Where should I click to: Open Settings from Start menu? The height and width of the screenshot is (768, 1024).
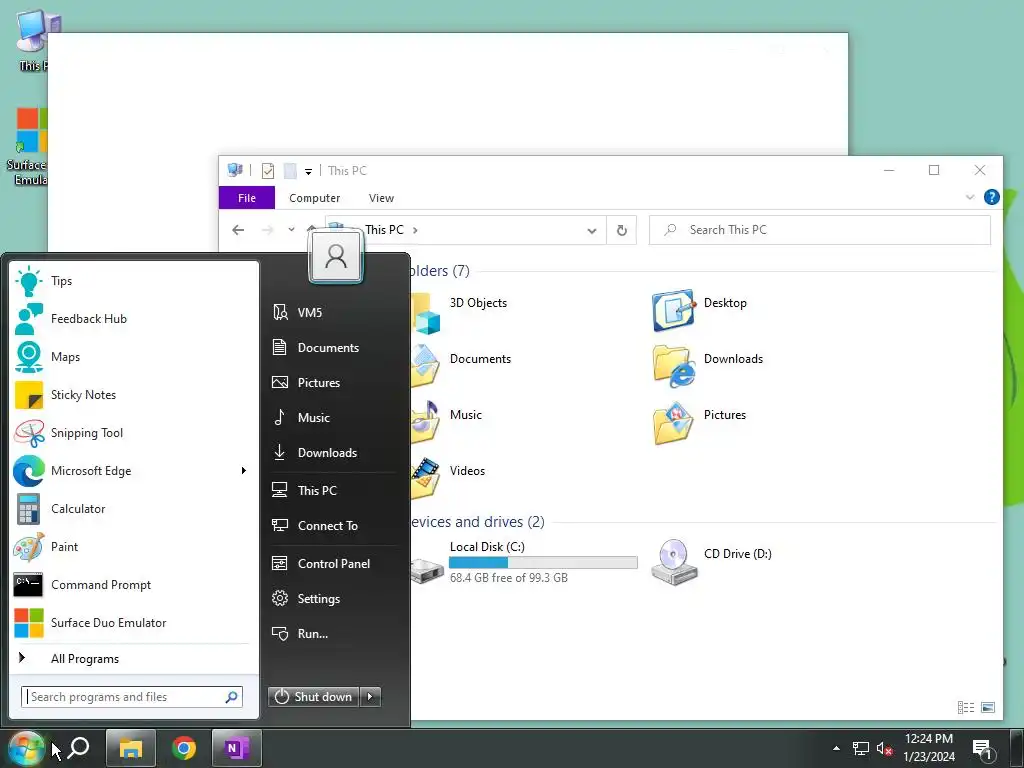pos(333,598)
